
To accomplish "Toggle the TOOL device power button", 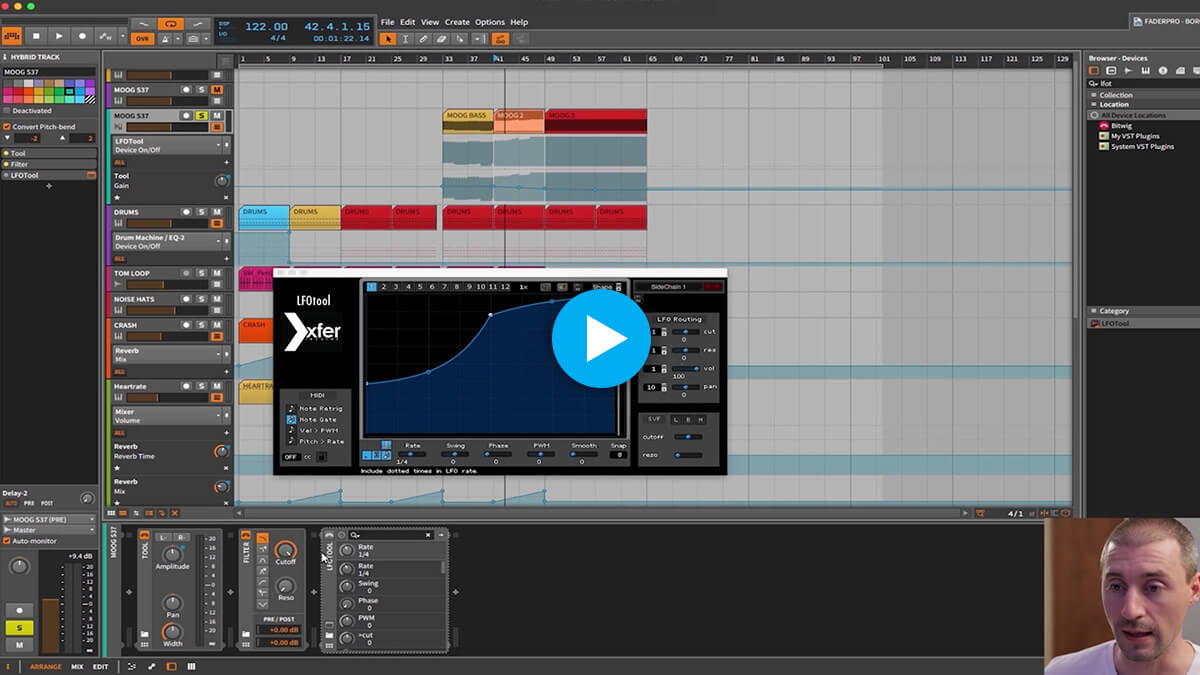I will click(x=144, y=536).
